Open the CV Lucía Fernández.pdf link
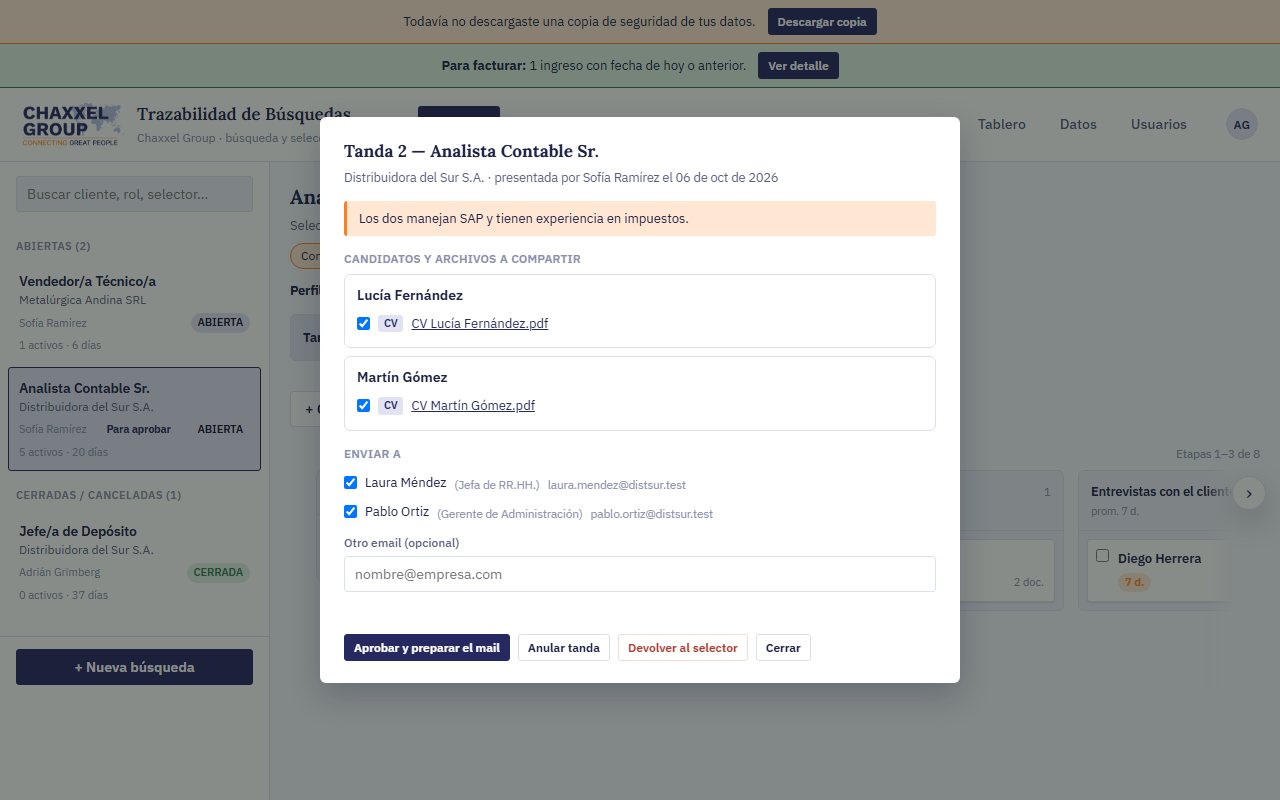This screenshot has width=1280, height=800. pyautogui.click(x=479, y=324)
